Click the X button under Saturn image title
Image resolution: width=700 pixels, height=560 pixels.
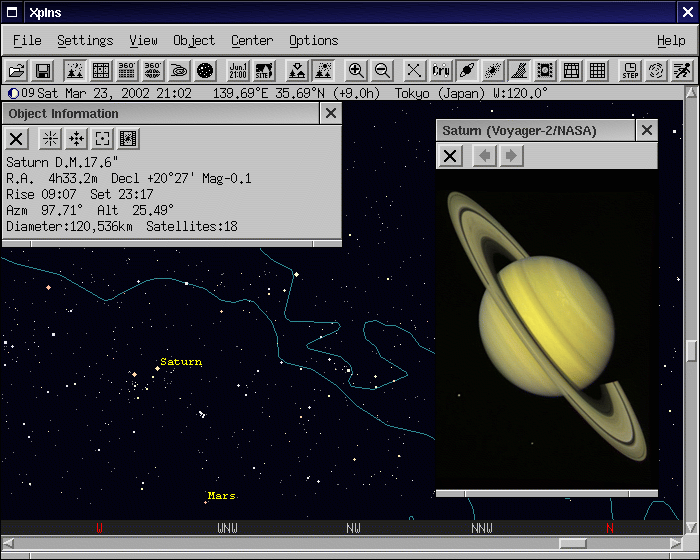pos(451,156)
